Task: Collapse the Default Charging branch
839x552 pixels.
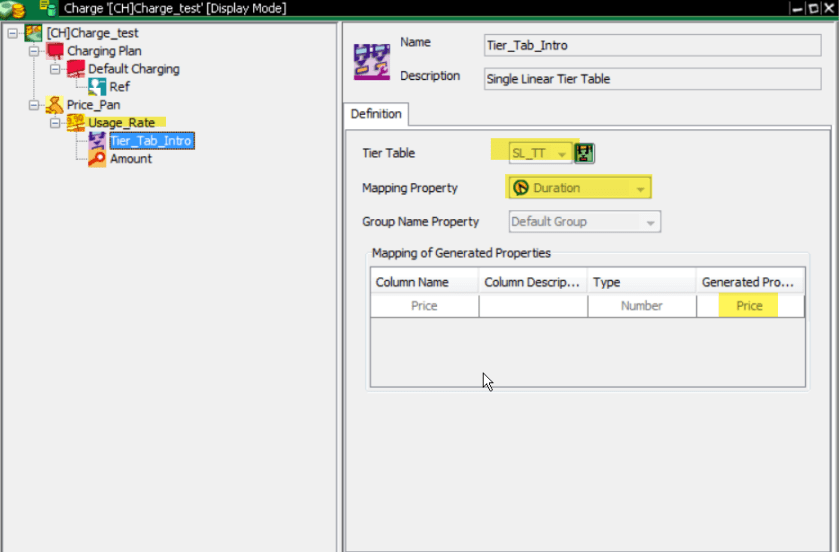Action: point(55,69)
